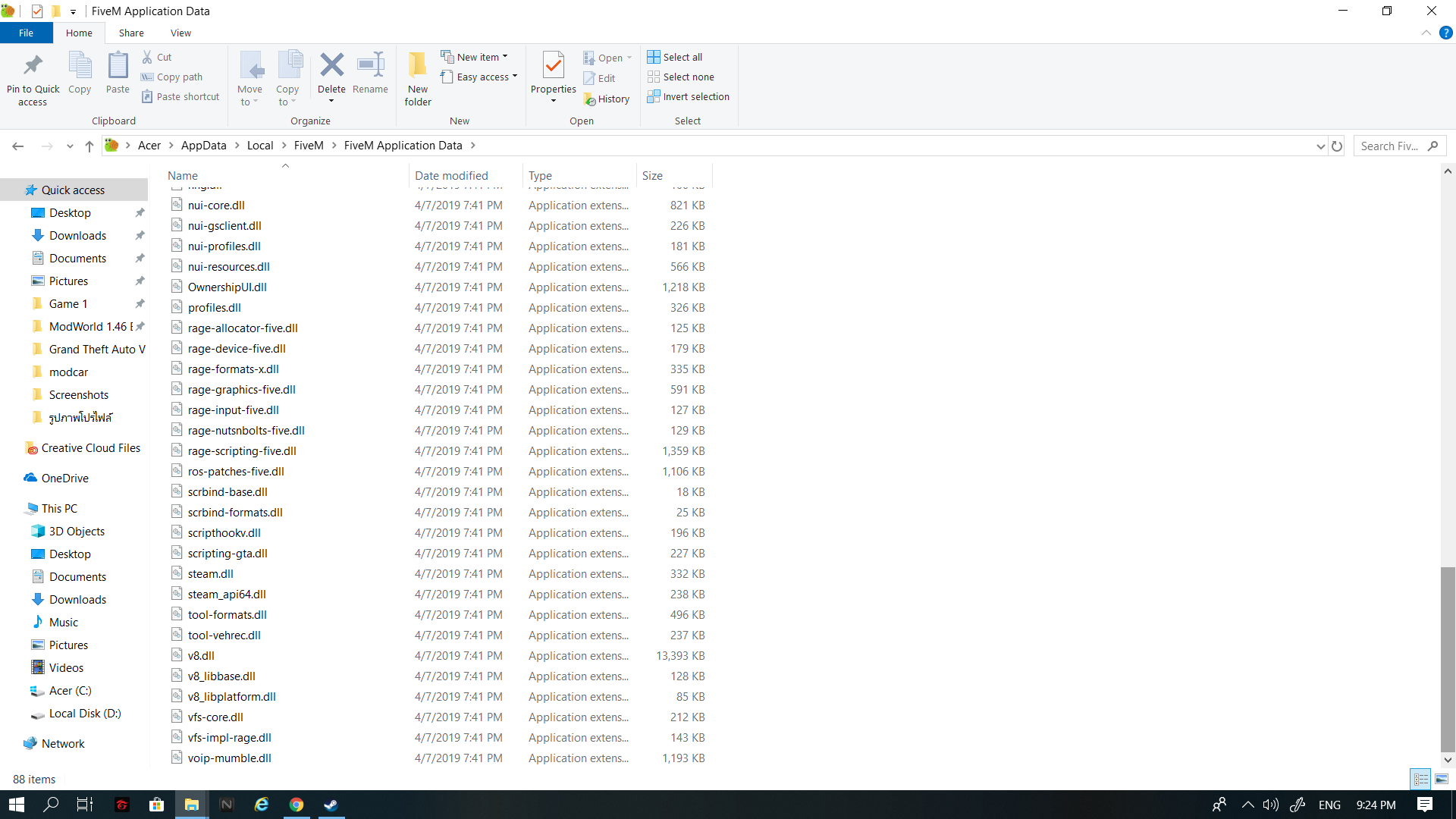This screenshot has width=1456, height=819.
Task: Expand the address bar history dropdown
Action: (1320, 146)
